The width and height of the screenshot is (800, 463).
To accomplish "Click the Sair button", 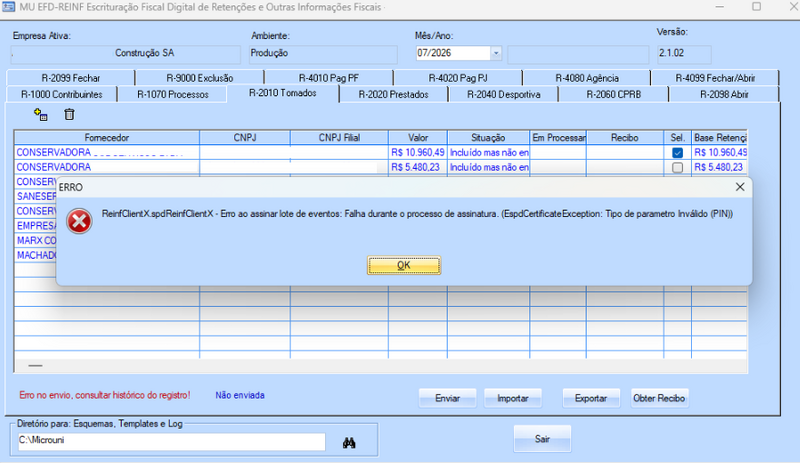I will tap(542, 439).
